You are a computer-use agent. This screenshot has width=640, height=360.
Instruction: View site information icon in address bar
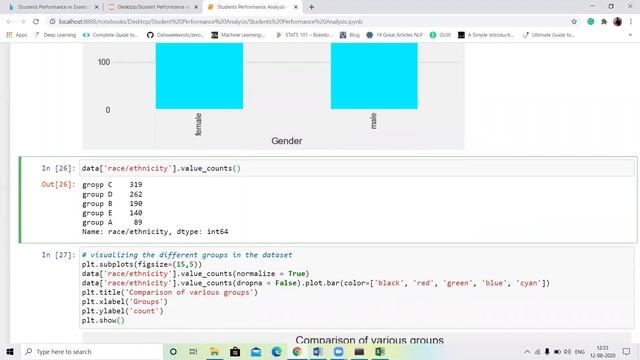point(52,22)
